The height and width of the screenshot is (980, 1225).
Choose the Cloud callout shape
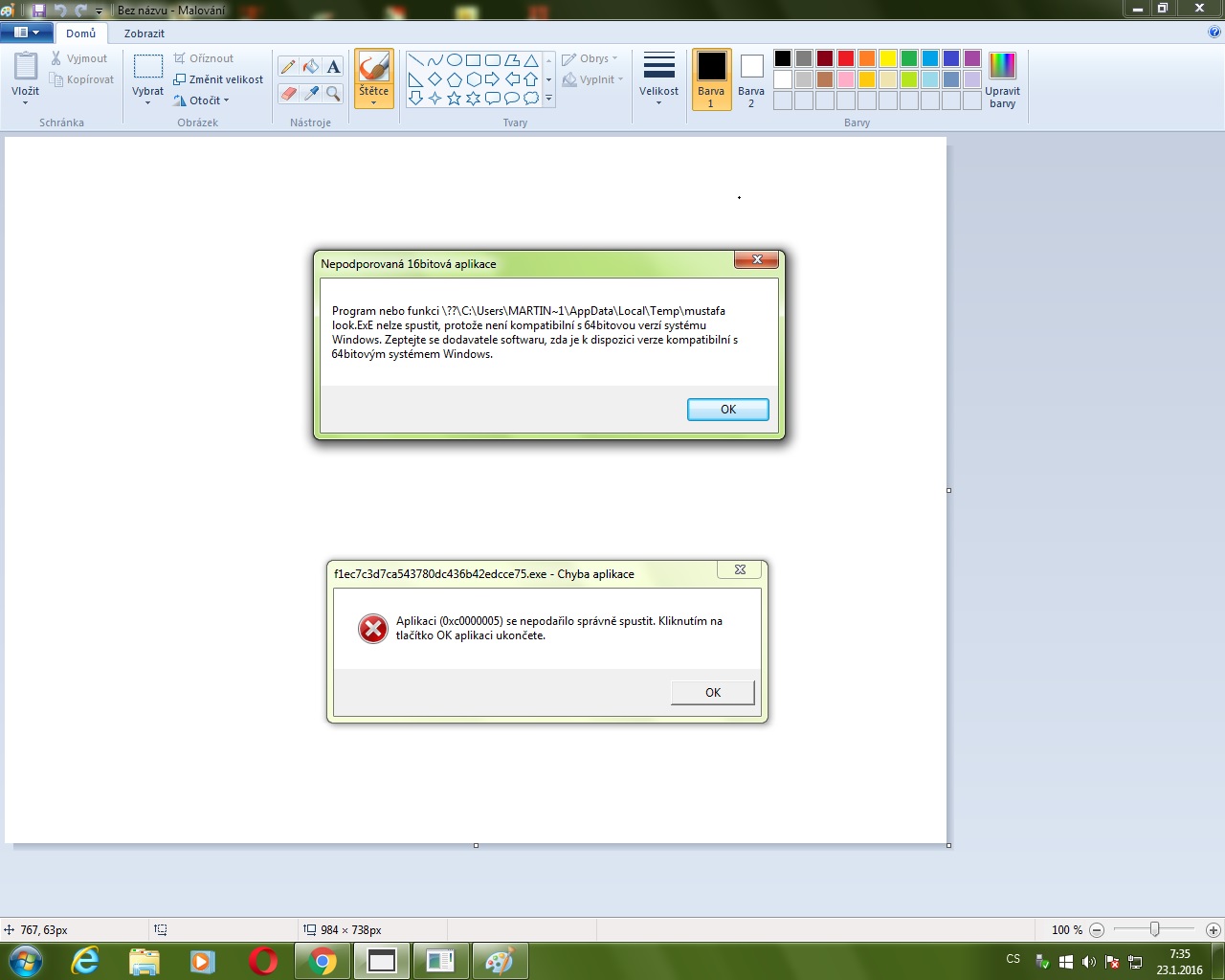tap(531, 98)
